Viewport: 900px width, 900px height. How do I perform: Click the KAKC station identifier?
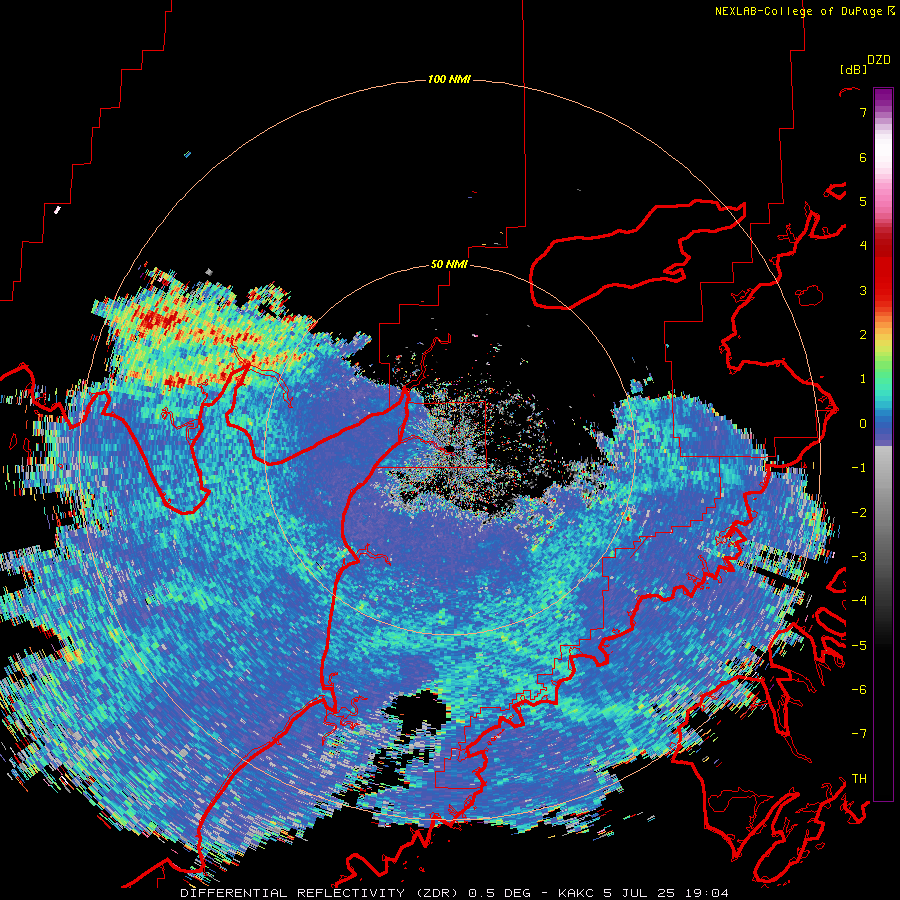(577, 893)
